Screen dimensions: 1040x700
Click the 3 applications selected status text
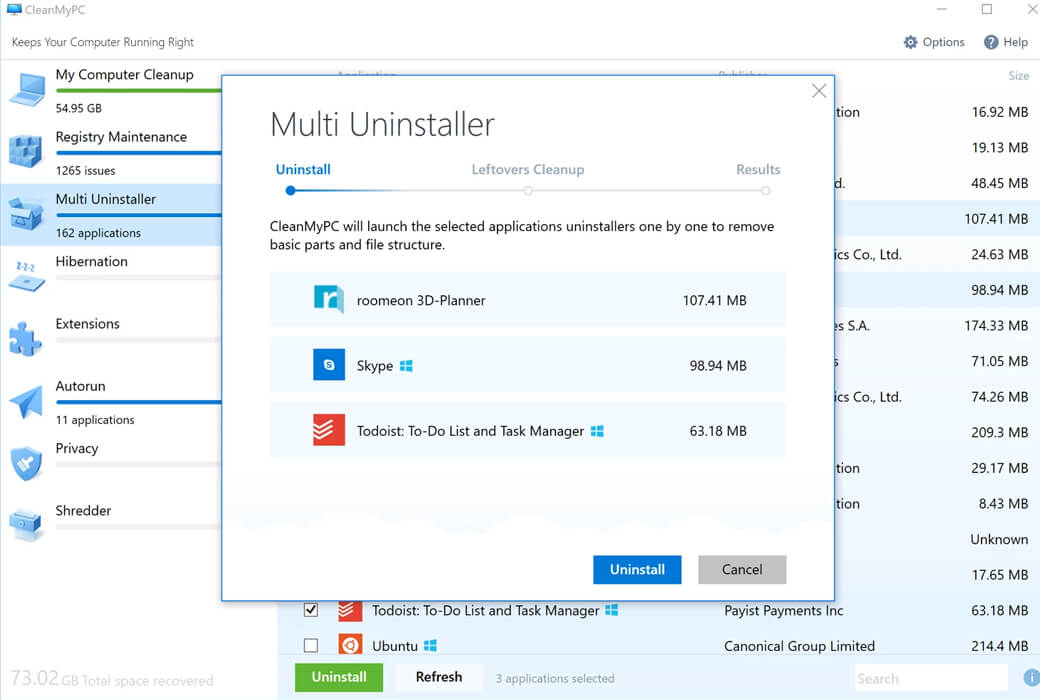[x=555, y=678]
